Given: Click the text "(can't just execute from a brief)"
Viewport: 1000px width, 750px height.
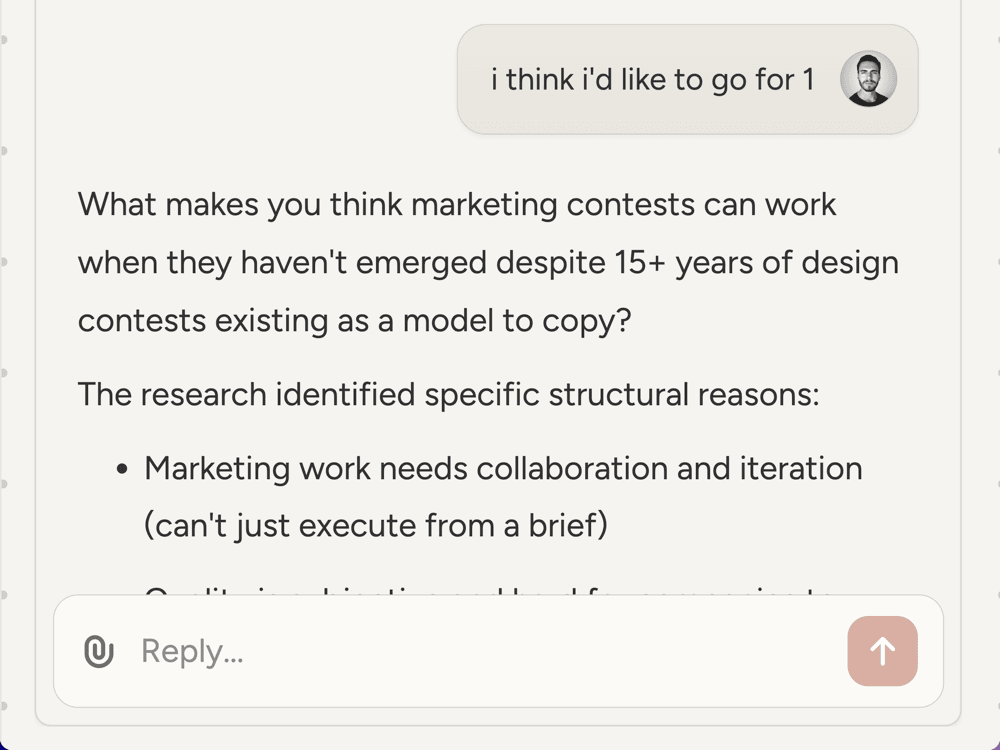Looking at the screenshot, I should coord(375,526).
